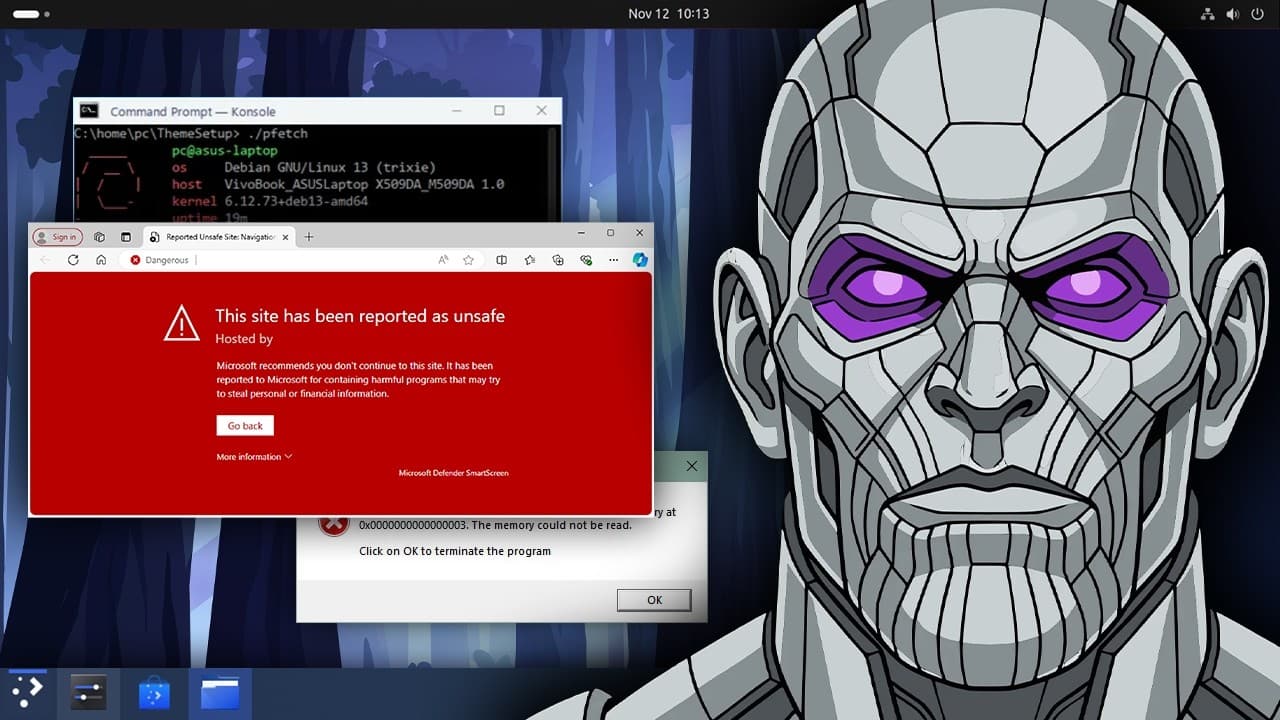Image resolution: width=1280 pixels, height=720 pixels.
Task: Click the volume control in the top panel
Action: (1233, 14)
